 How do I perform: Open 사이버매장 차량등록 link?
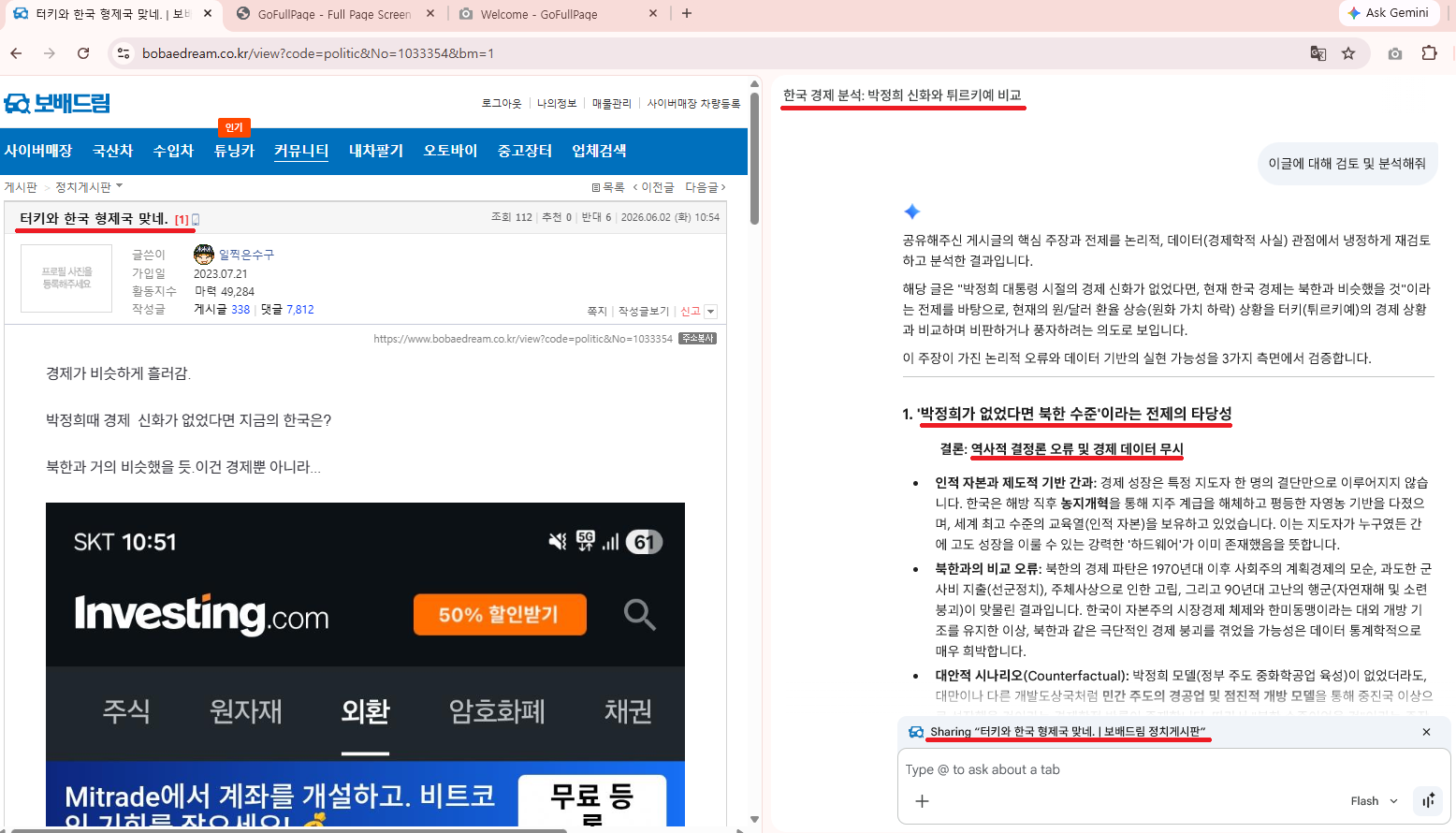693,103
